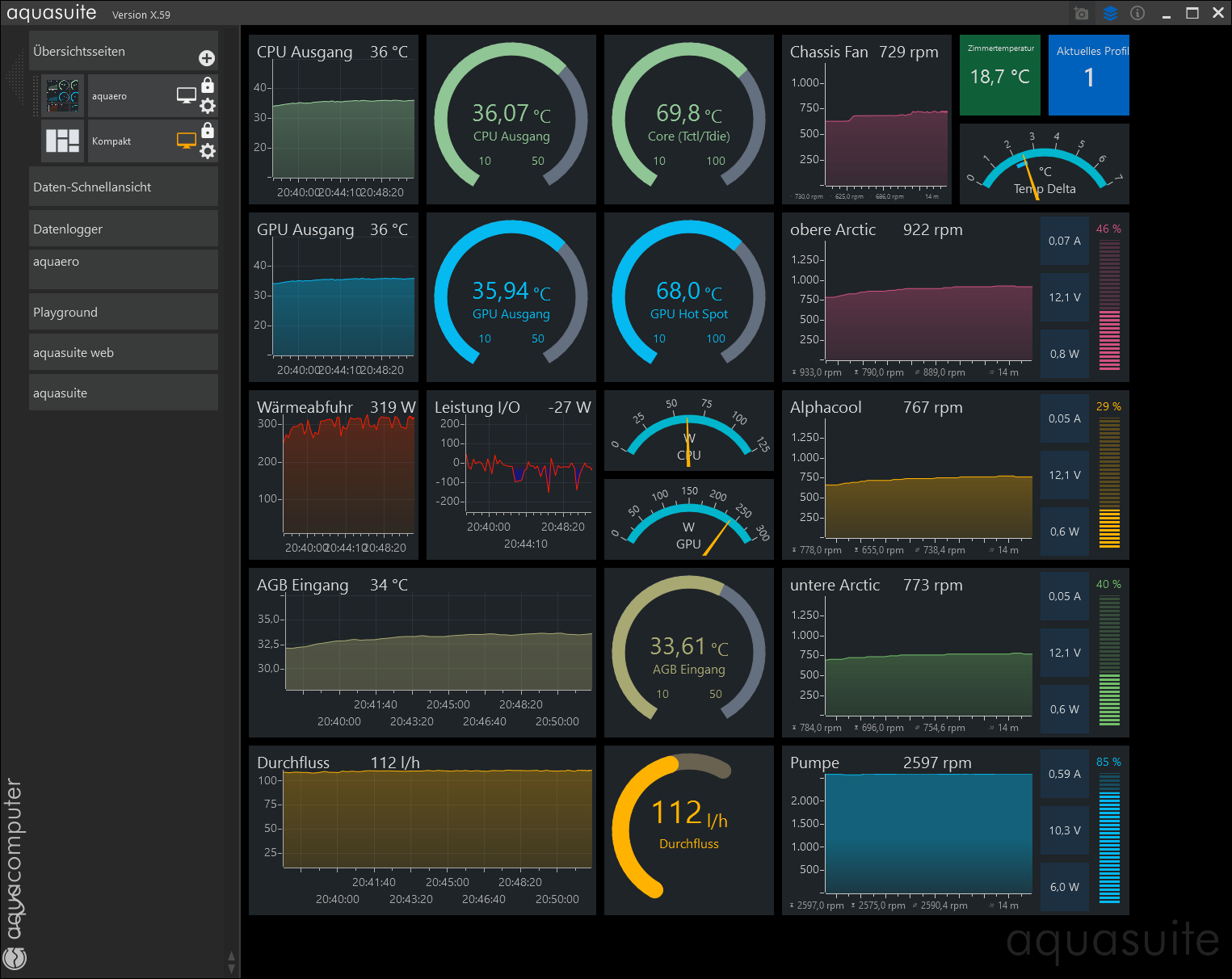Image resolution: width=1232 pixels, height=979 pixels.
Task: Click the GPU wattage arc gauge
Action: pos(689,519)
